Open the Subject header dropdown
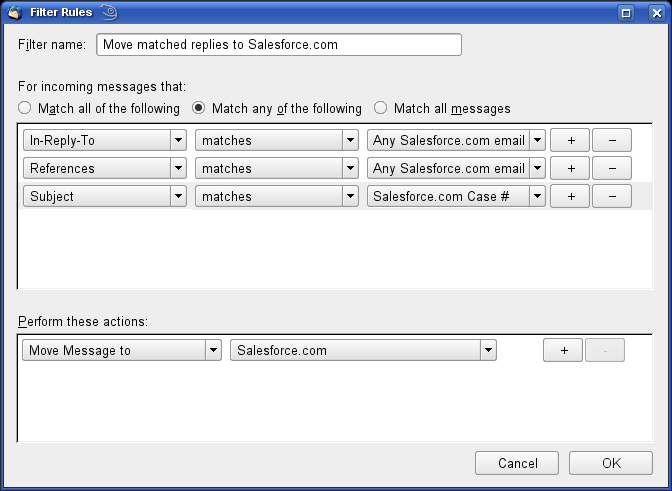The width and height of the screenshot is (672, 491). [x=105, y=196]
